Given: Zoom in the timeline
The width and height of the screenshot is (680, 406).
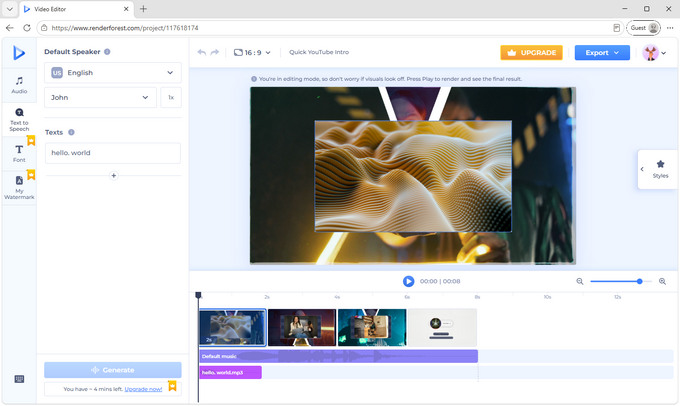Looking at the screenshot, I should coord(662,282).
